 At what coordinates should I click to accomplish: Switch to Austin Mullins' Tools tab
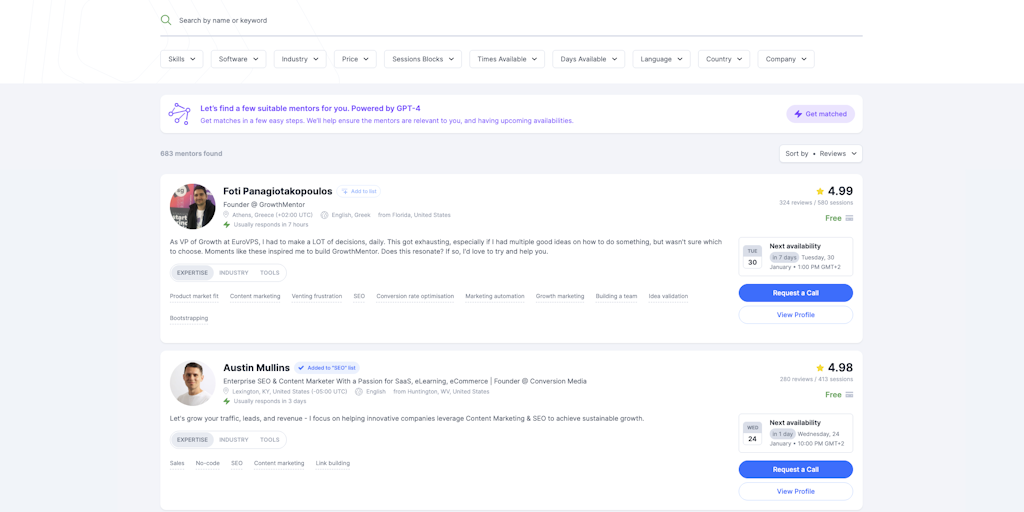point(270,440)
